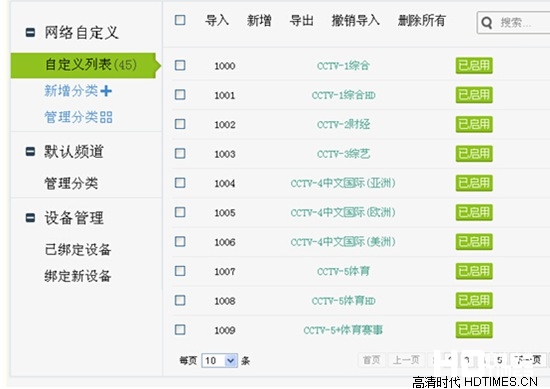550x389 pixels.
Task: Open 自定义列表(45) in sidebar
Action: (86, 65)
